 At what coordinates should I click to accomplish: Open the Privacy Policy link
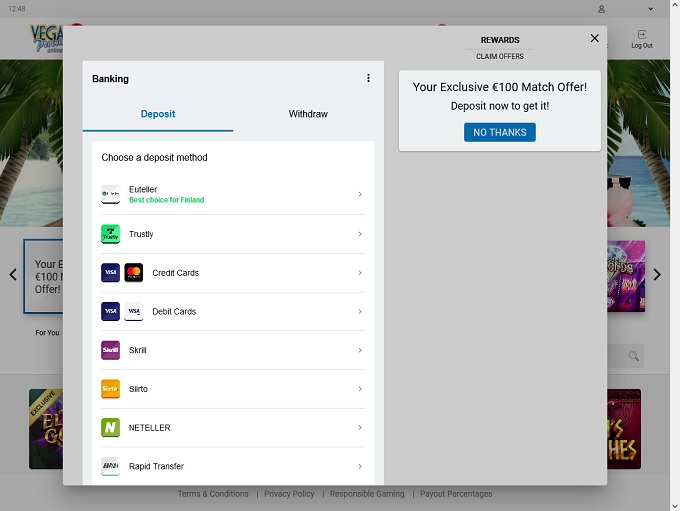point(289,494)
